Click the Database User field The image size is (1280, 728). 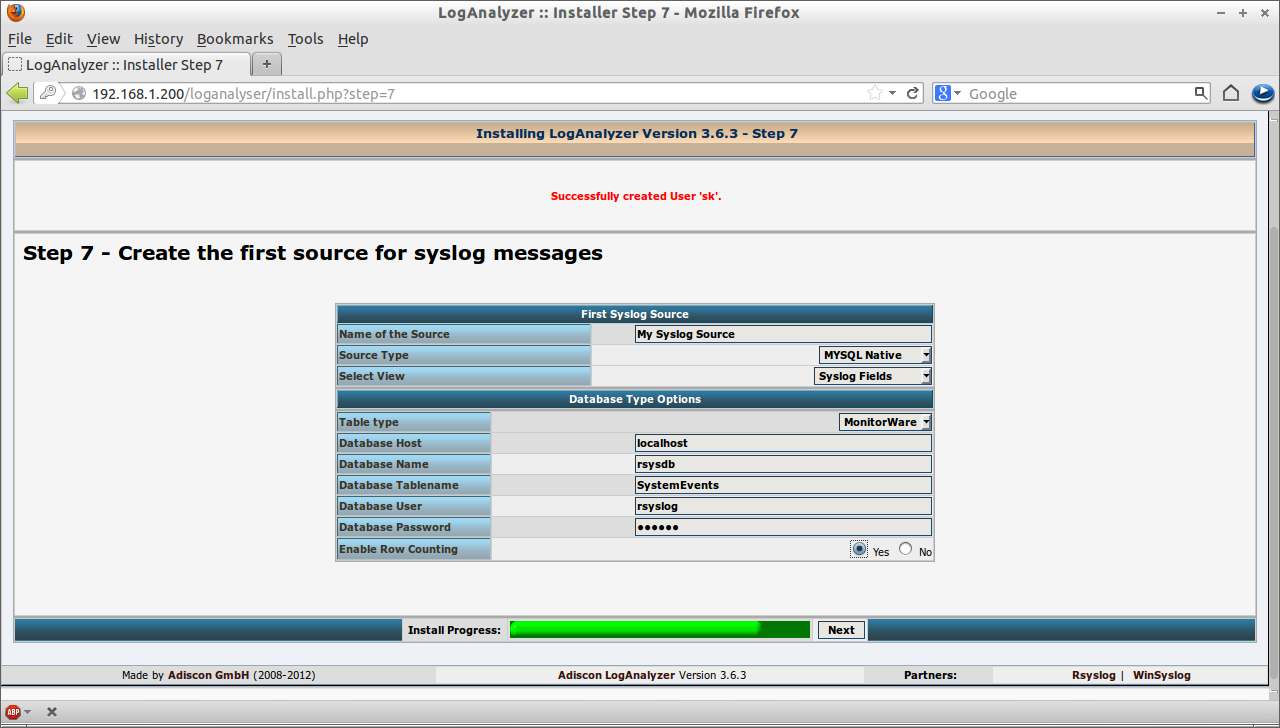coord(783,506)
